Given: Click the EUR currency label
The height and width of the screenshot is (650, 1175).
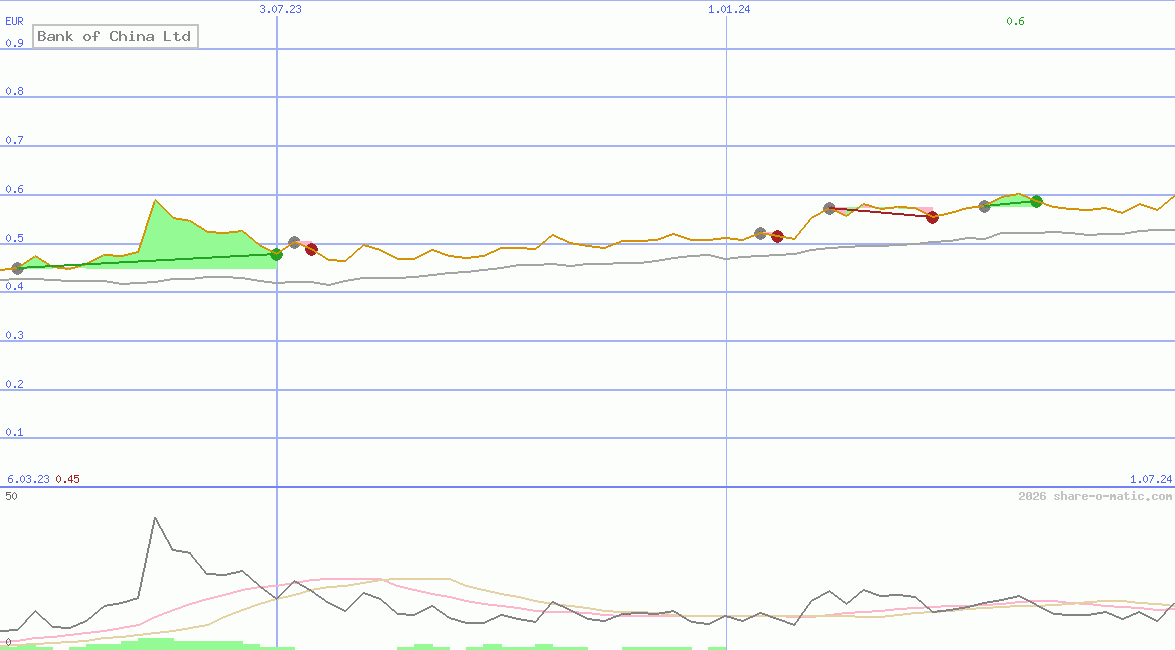Looking at the screenshot, I should tap(13, 20).
